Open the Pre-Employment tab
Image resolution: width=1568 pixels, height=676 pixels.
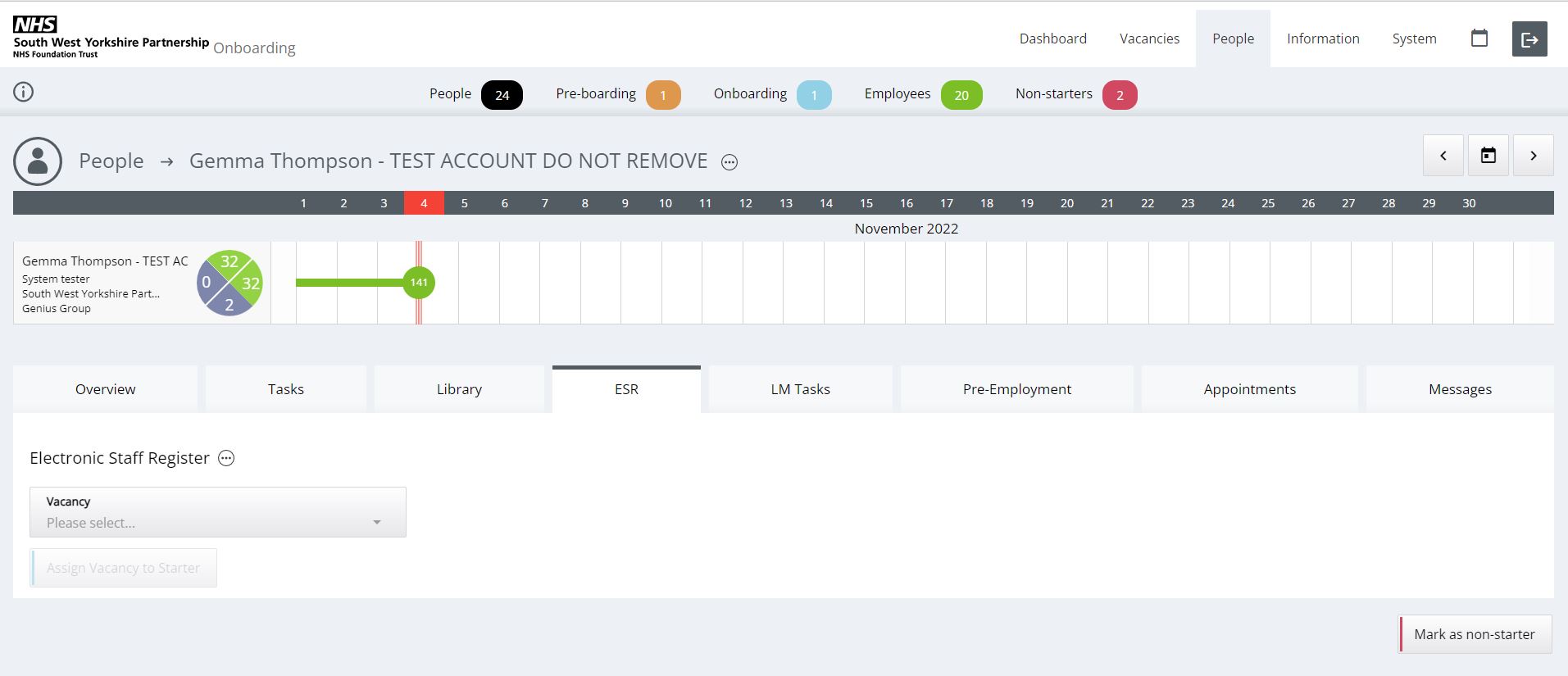click(1016, 389)
